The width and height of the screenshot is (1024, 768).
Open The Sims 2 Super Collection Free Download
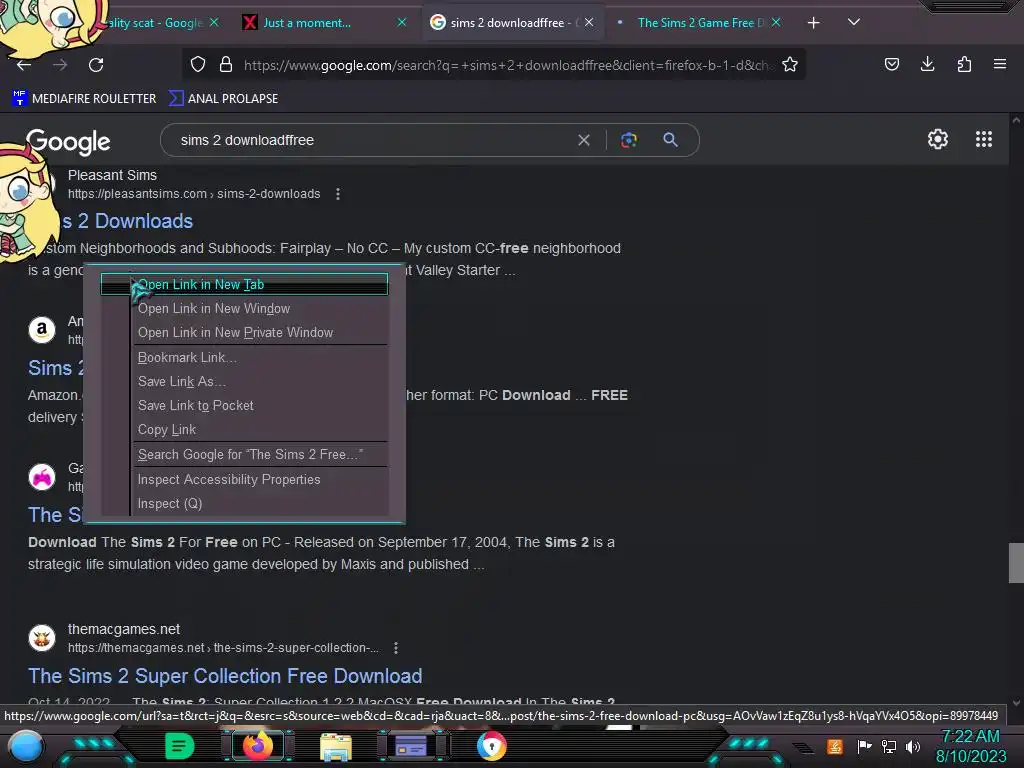click(x=225, y=676)
